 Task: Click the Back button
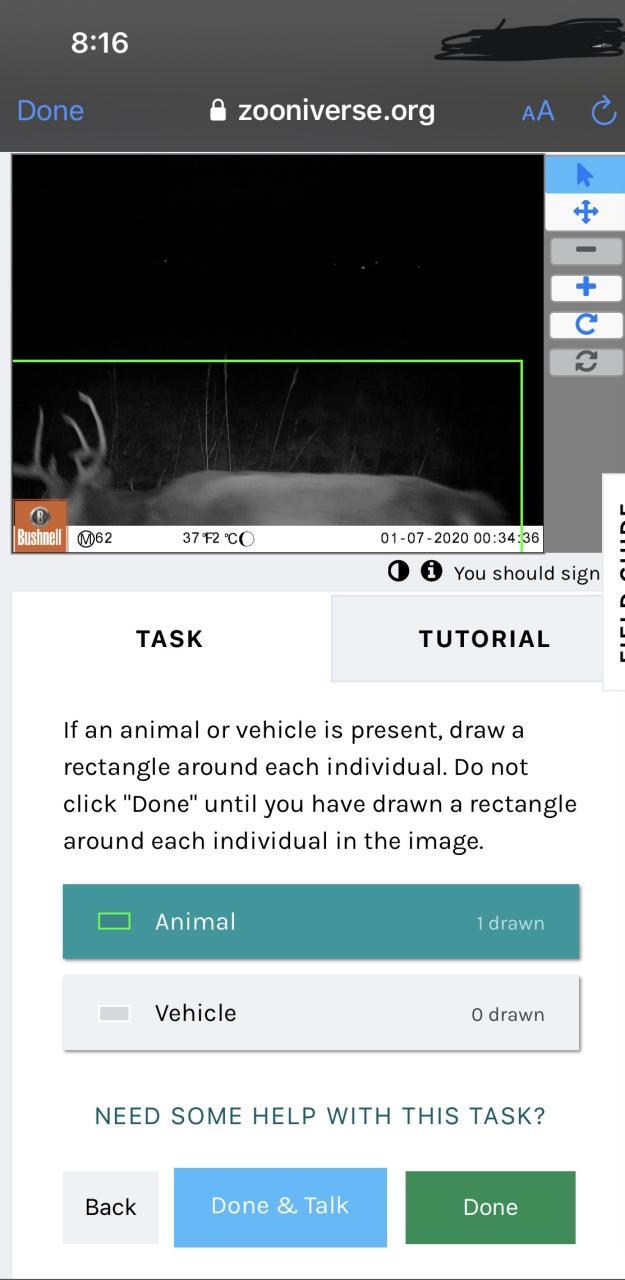pos(111,1207)
